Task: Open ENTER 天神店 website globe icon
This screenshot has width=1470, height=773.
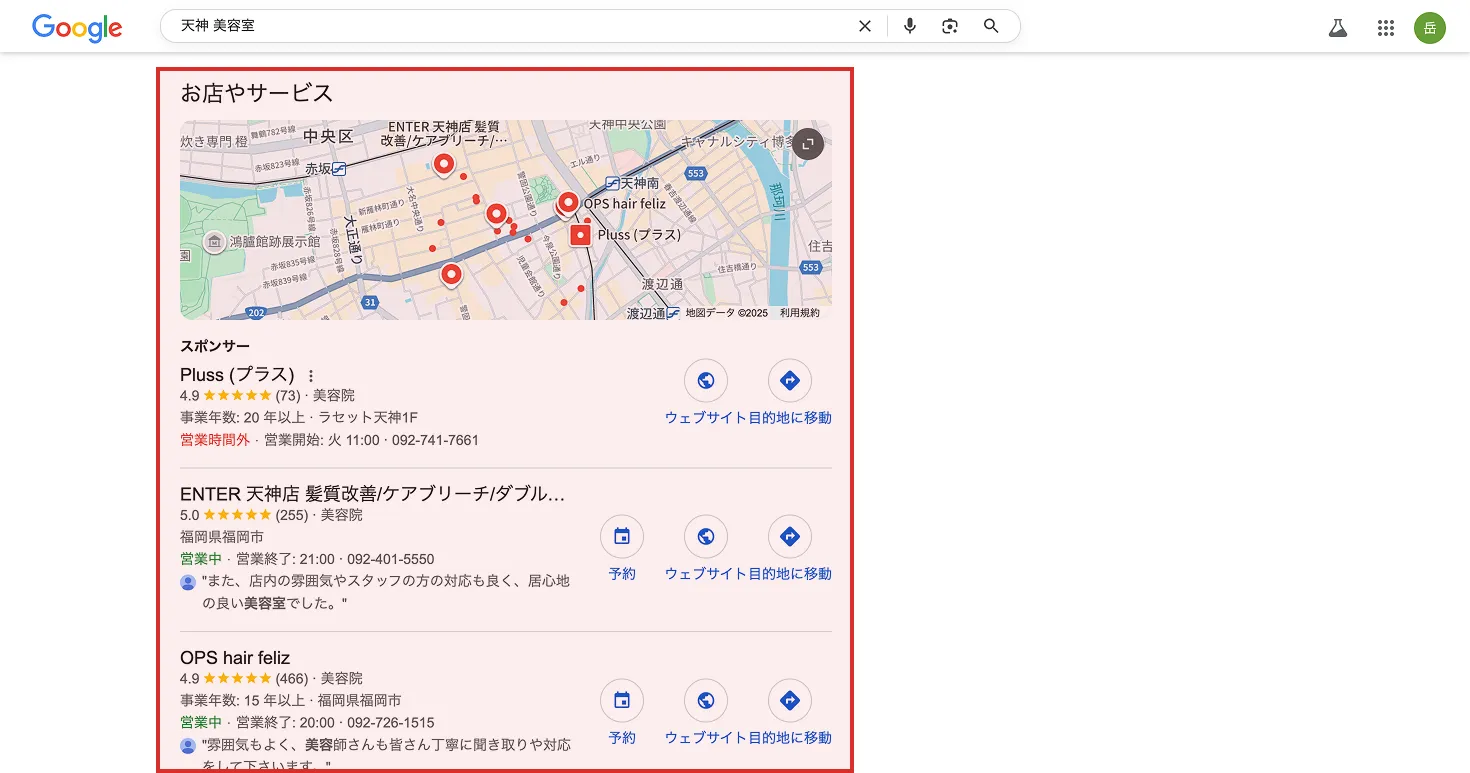Action: pyautogui.click(x=706, y=537)
